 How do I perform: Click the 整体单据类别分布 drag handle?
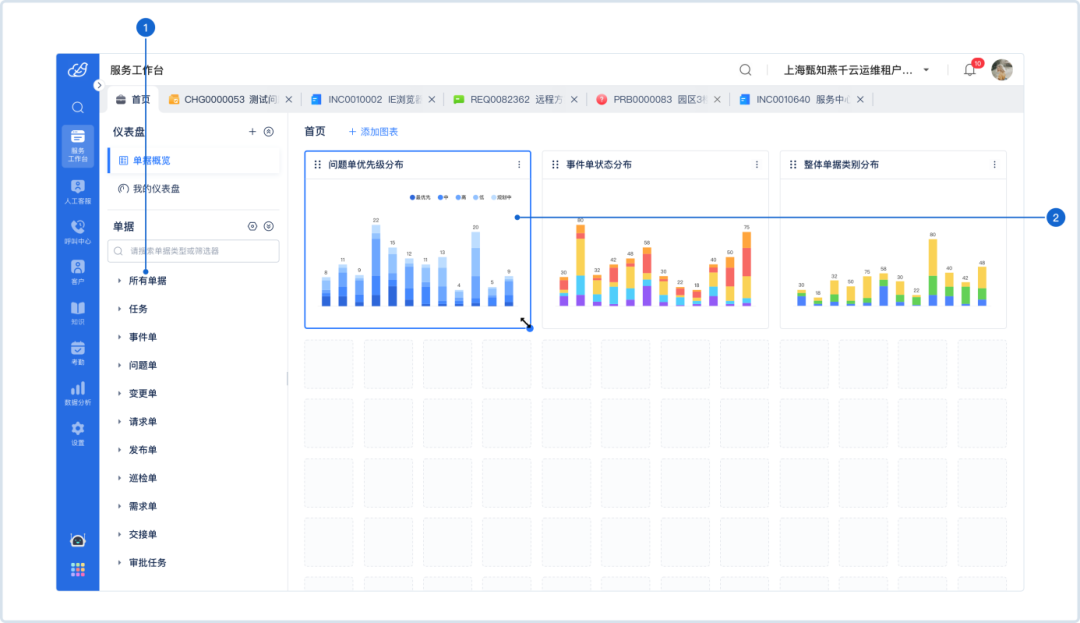(x=793, y=165)
